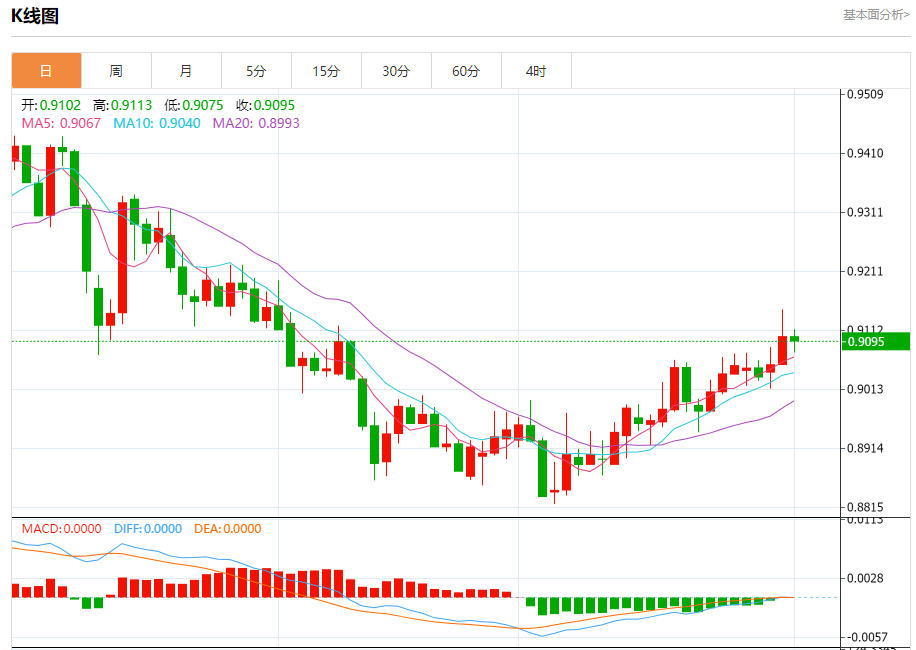This screenshot has width=916, height=650.
Task: Click the MACD:0.0000 indicator label
Action: tap(61, 529)
